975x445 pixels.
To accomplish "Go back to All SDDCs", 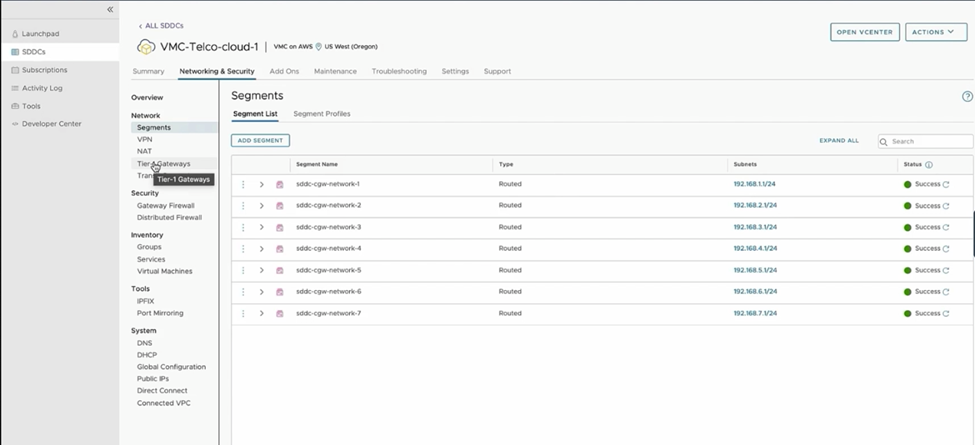I will pos(161,26).
